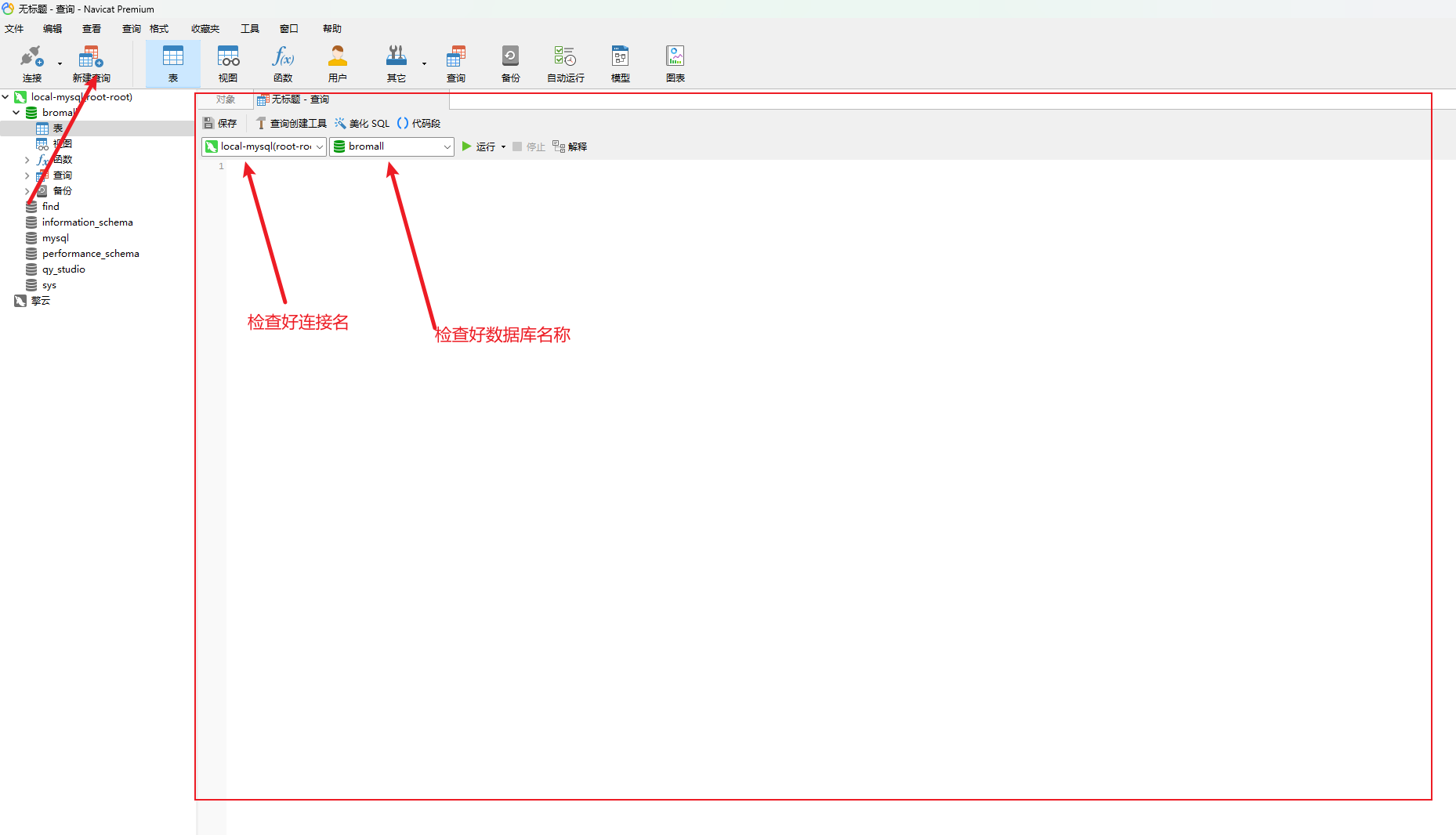
Task: Open the 自动运行 (Automation) toolbar icon
Action: coord(566,63)
